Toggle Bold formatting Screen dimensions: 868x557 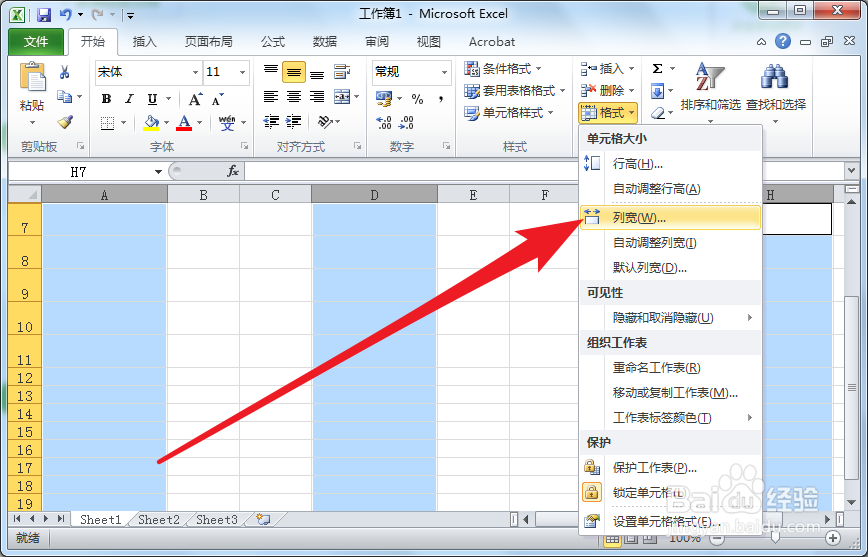tap(106, 99)
